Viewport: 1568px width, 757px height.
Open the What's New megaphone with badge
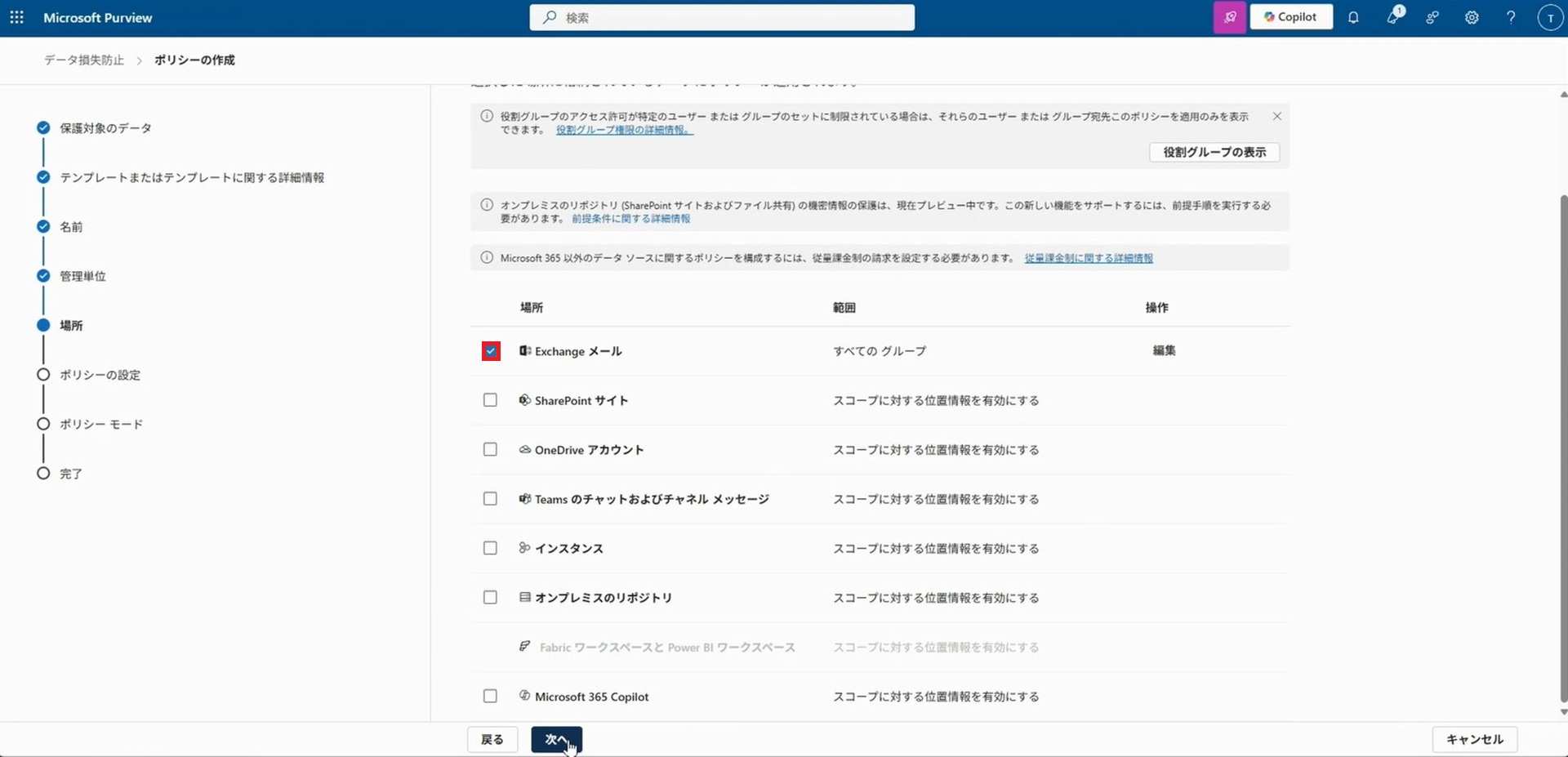[x=1393, y=17]
